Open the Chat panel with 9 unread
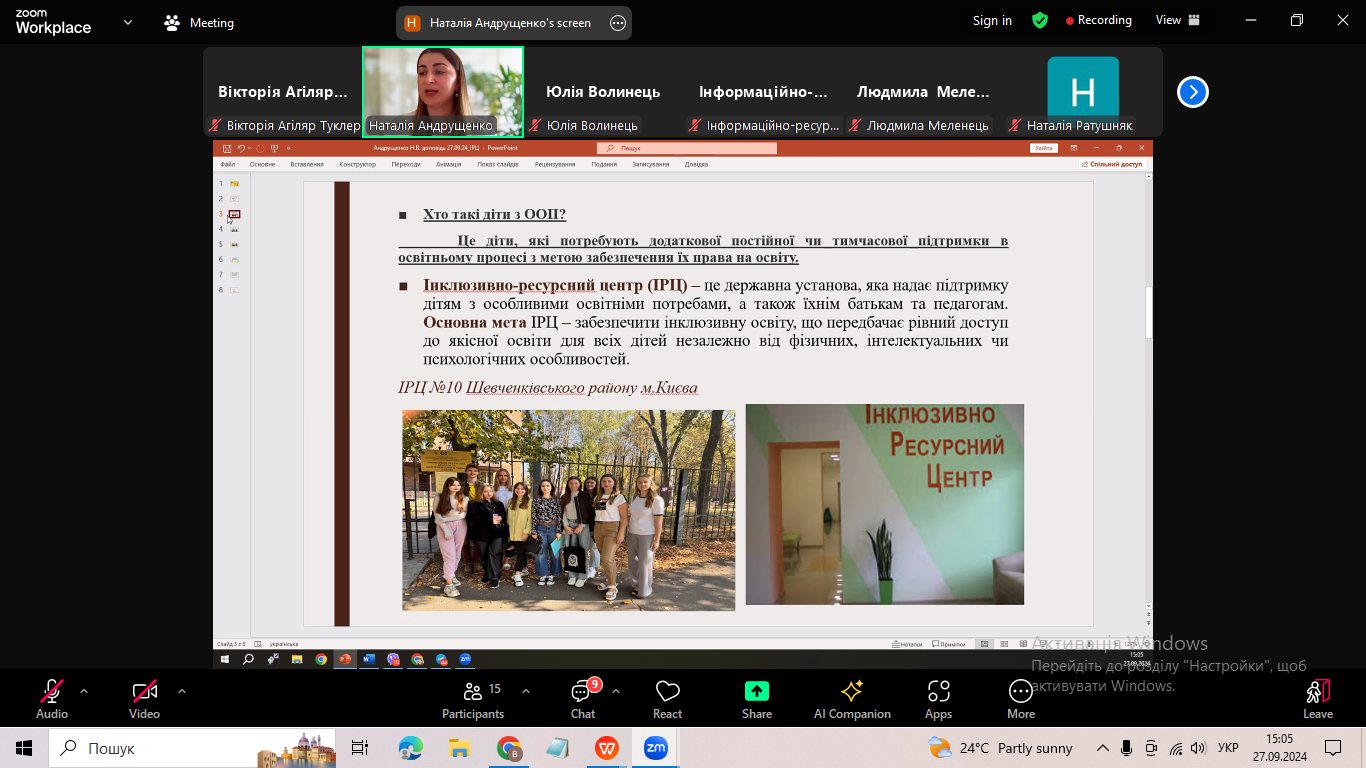Screen dimensions: 1366x768 [583, 698]
